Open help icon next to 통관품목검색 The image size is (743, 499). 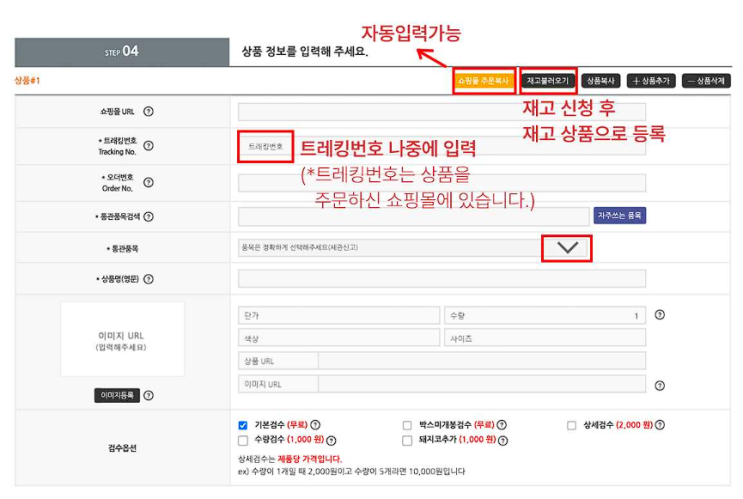[148, 217]
